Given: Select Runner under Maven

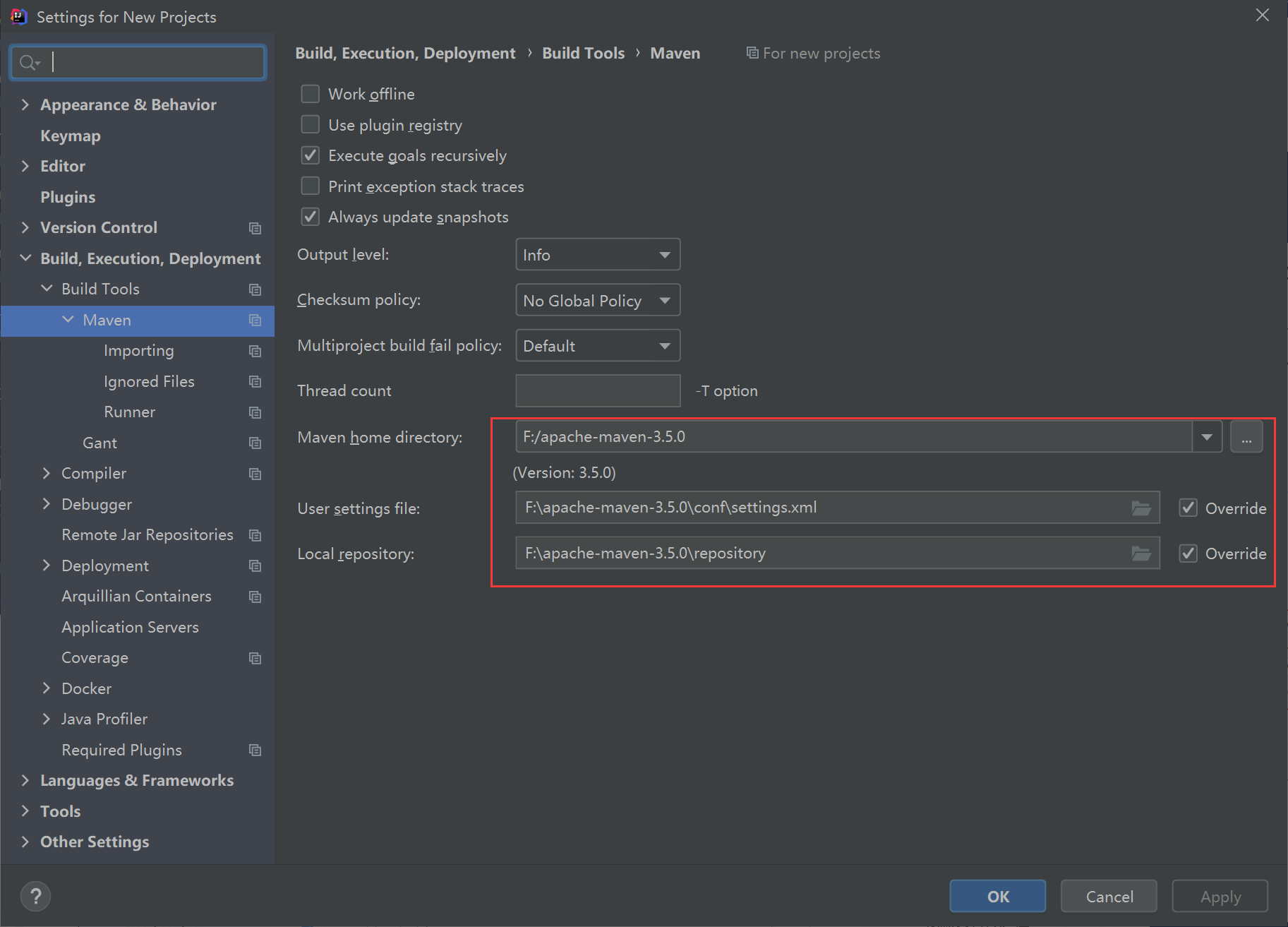Looking at the screenshot, I should point(129,412).
